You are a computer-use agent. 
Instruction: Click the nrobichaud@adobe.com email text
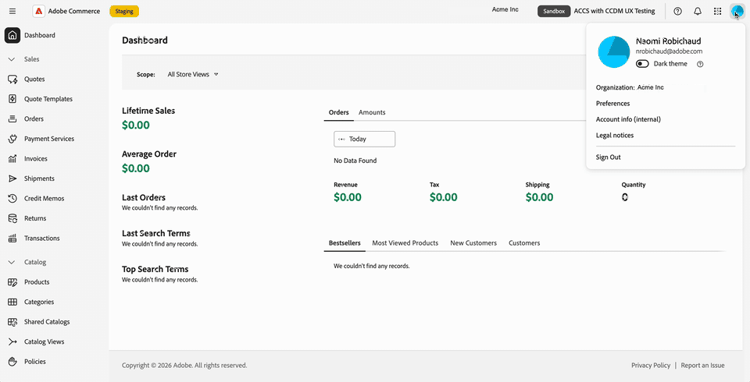click(x=669, y=51)
